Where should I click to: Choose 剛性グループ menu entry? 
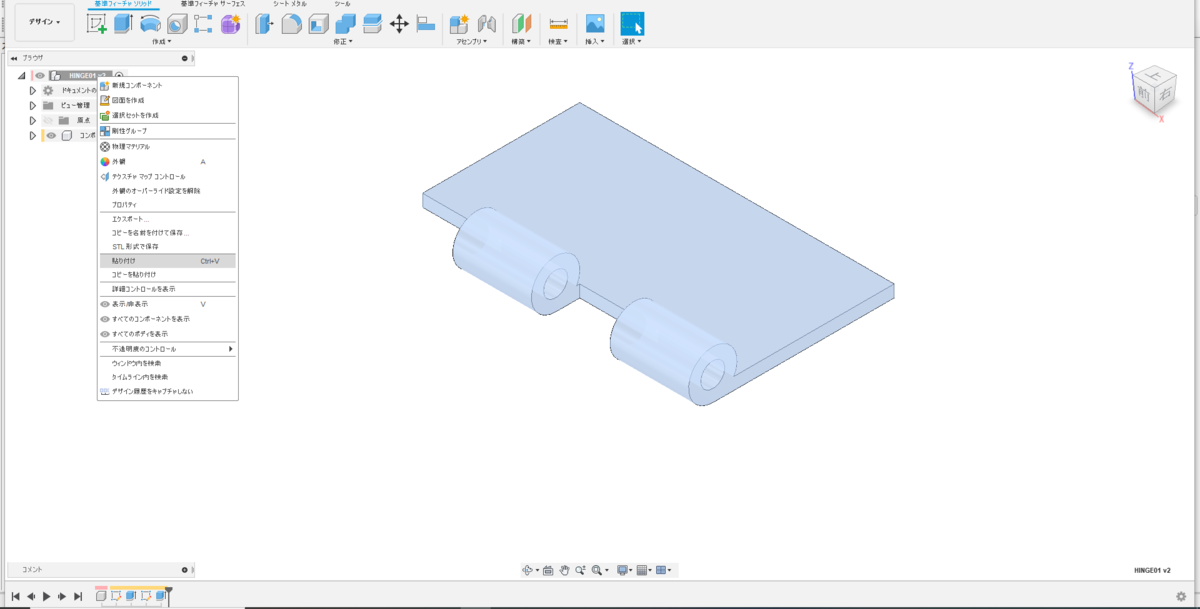(168, 131)
